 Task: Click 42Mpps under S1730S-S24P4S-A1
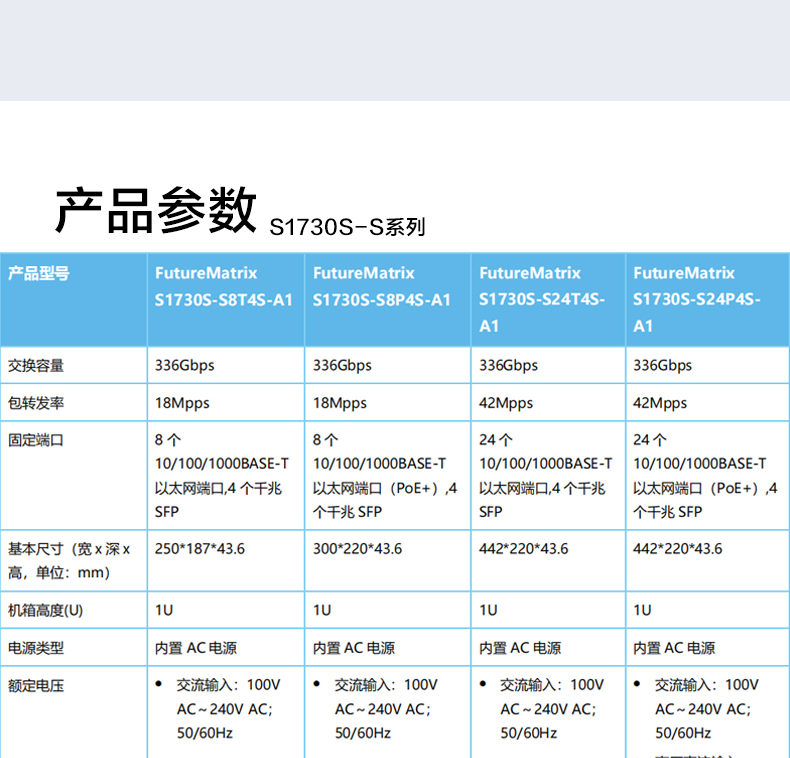point(660,403)
